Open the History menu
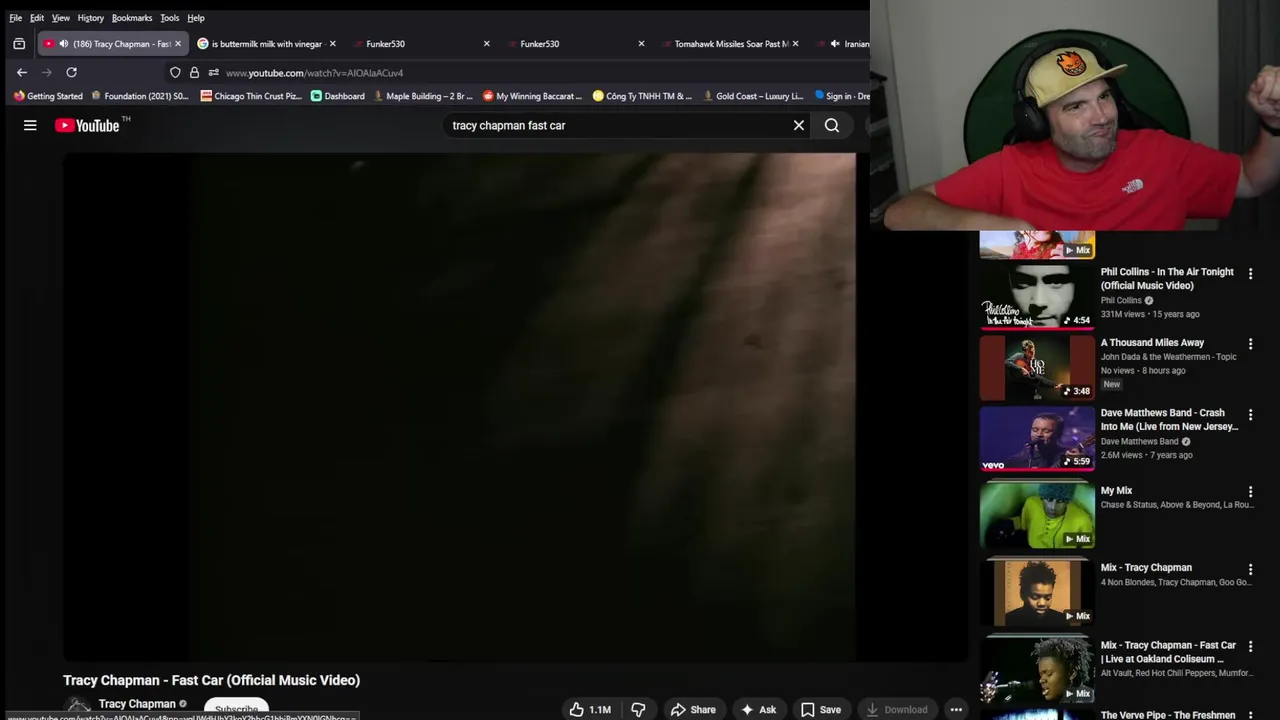Viewport: 1280px width, 720px height. (x=90, y=18)
